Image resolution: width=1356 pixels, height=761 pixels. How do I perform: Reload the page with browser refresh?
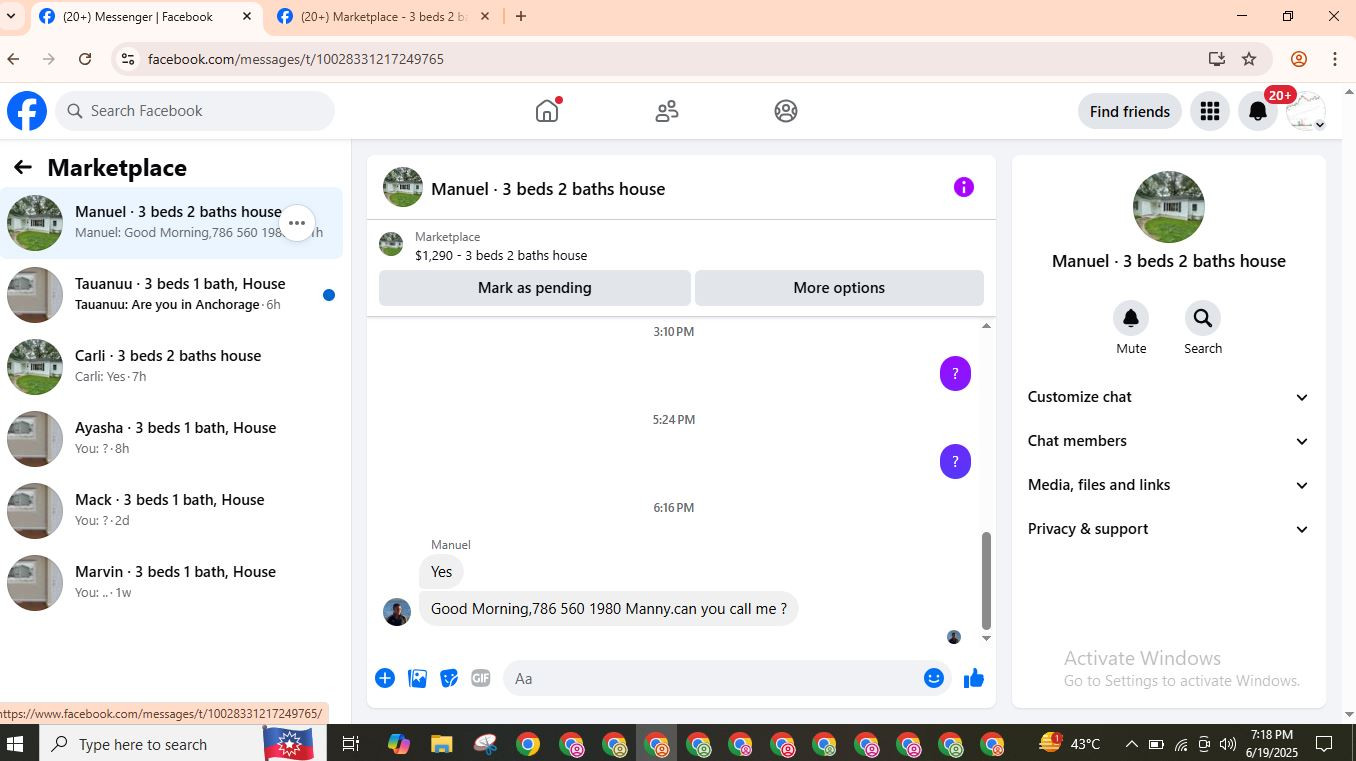(85, 59)
